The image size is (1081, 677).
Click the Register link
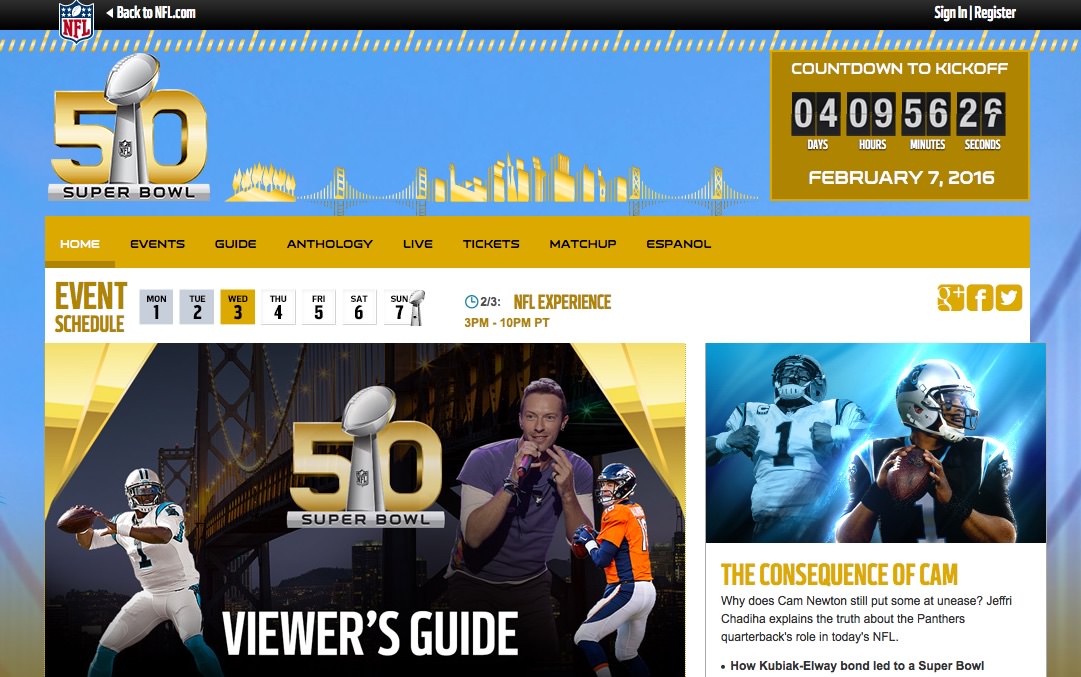pyautogui.click(x=995, y=13)
